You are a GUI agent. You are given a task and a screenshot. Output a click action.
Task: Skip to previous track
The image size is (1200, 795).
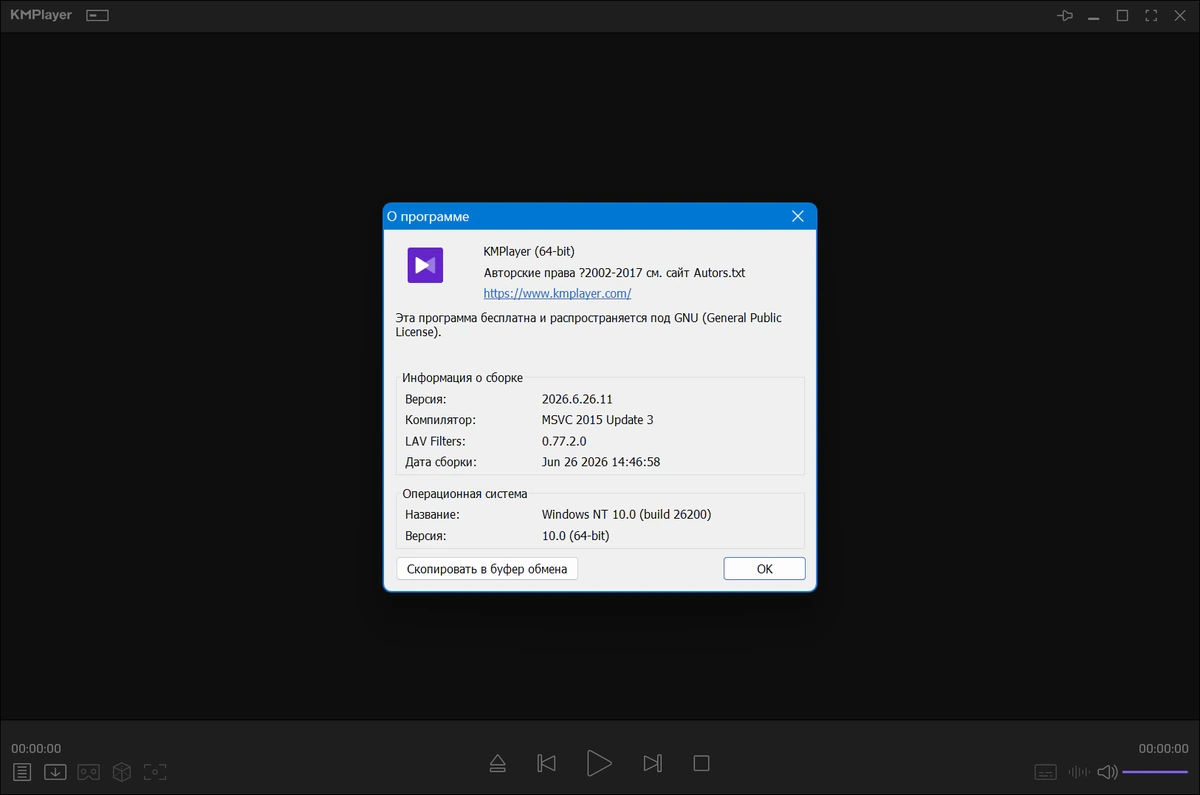click(x=546, y=764)
